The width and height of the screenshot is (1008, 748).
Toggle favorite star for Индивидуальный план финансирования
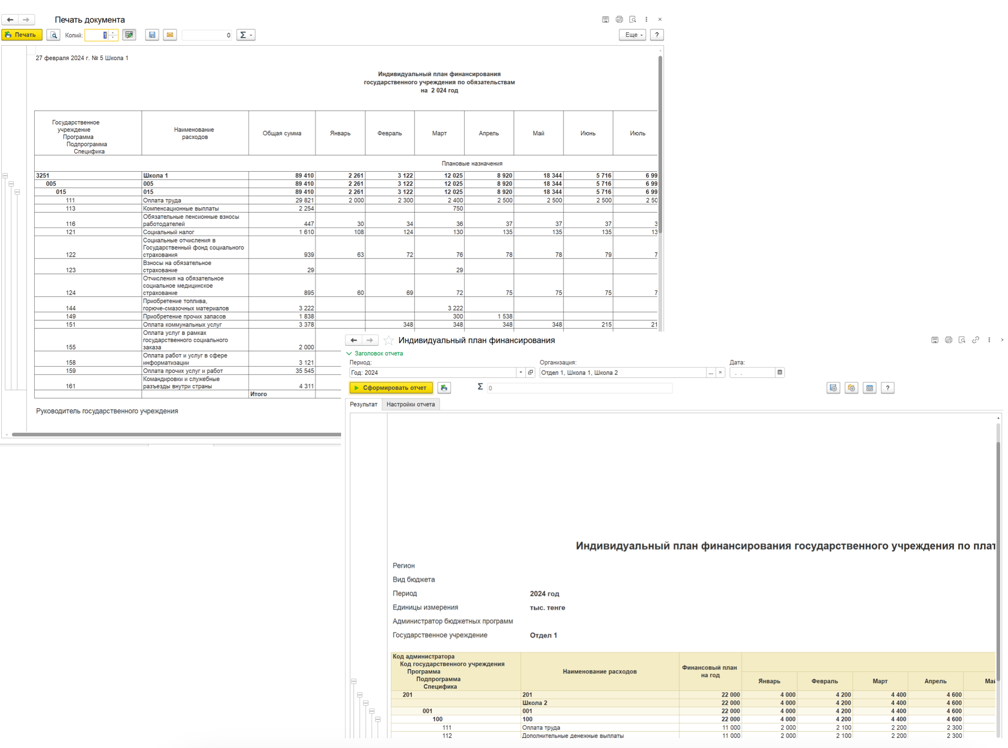388,340
